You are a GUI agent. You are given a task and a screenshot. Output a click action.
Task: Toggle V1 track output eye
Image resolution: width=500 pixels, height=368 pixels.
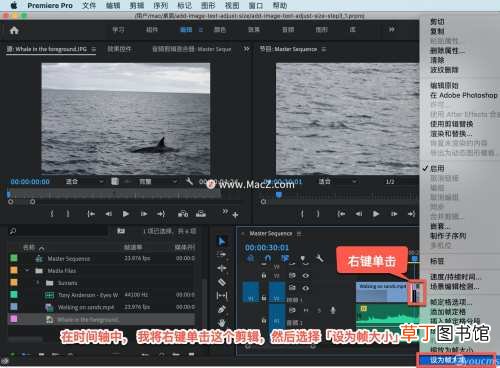[x=306, y=288]
